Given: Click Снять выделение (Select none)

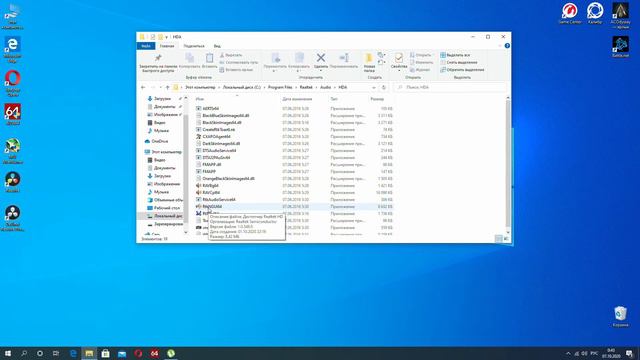Looking at the screenshot, I should point(459,62).
